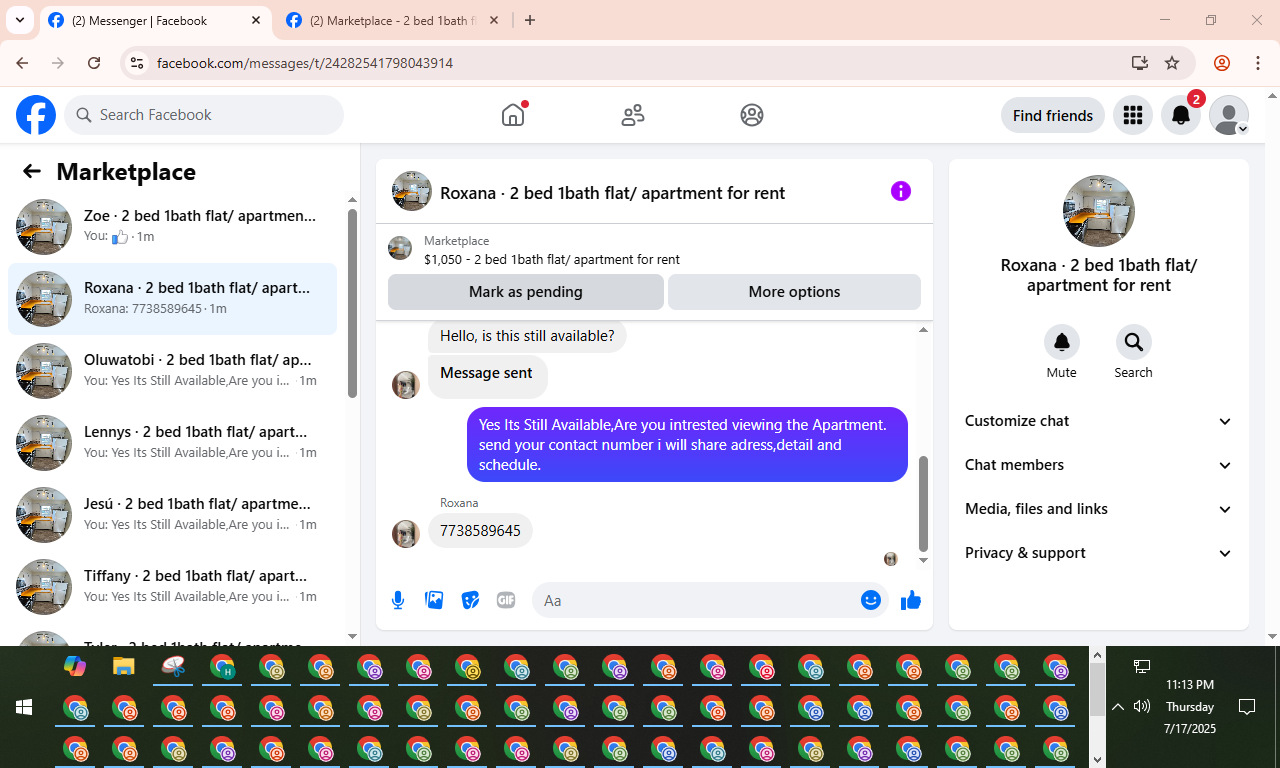This screenshot has width=1280, height=768.
Task: Open the taskbar clock showing 11:13 PM
Action: click(x=1190, y=707)
